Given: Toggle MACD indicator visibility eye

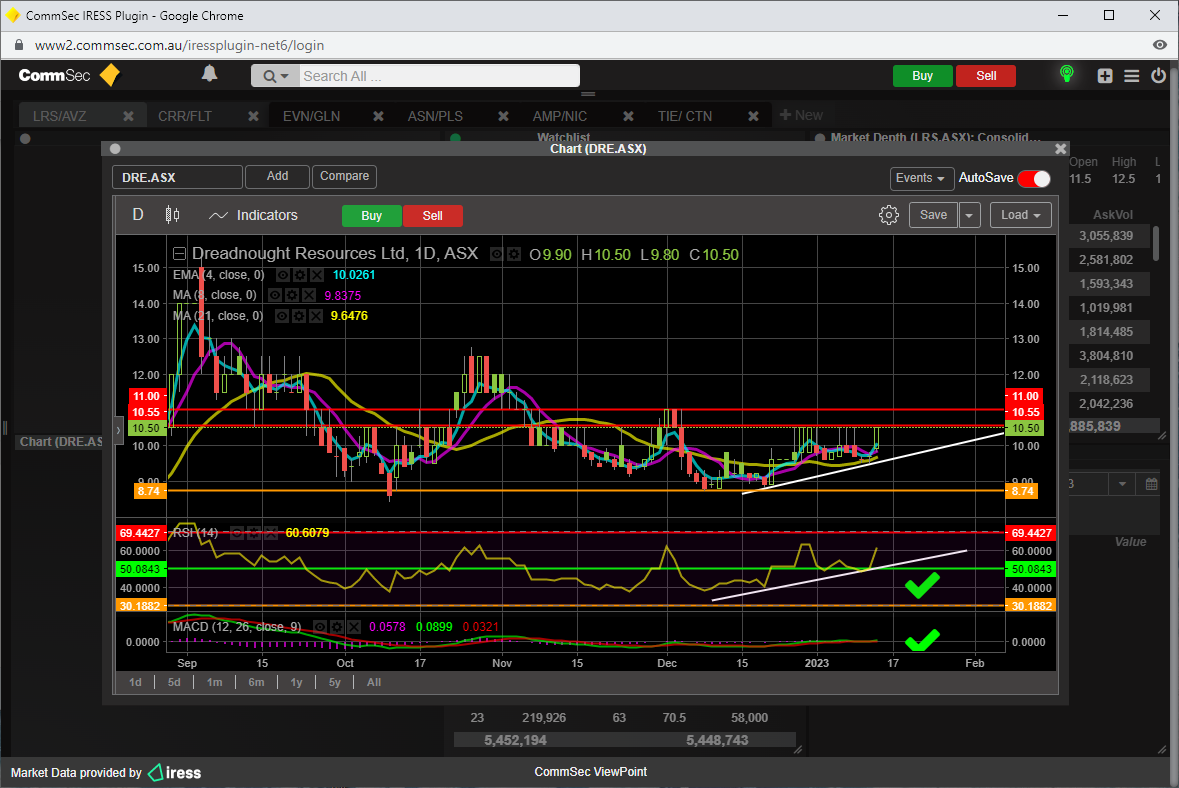Looking at the screenshot, I should (320, 627).
